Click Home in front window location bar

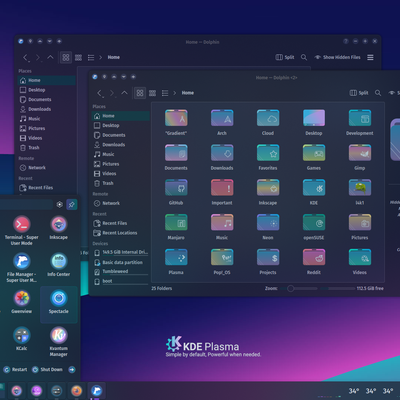[x=188, y=93]
